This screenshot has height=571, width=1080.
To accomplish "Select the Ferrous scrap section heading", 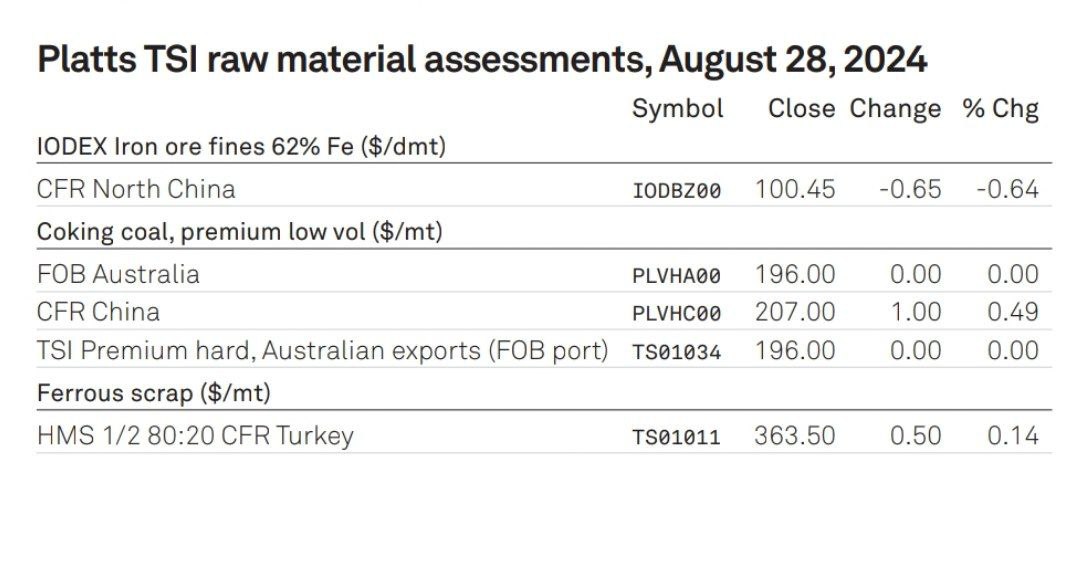I will 154,393.
